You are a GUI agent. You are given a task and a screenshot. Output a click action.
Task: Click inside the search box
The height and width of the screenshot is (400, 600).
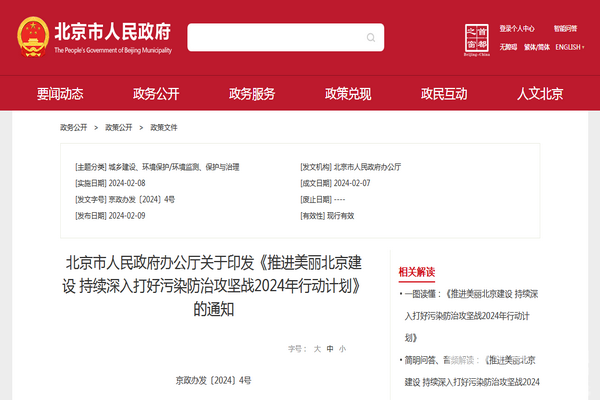click(285, 37)
